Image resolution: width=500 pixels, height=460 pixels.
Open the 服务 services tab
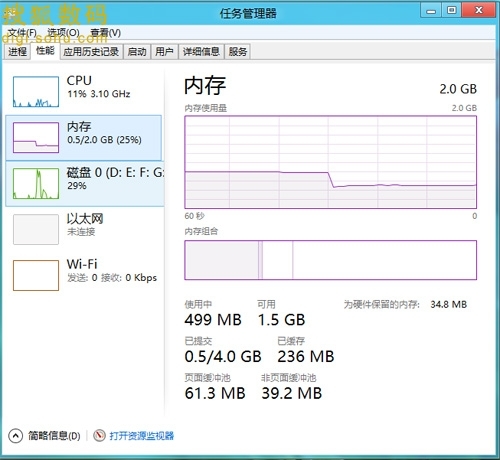click(238, 52)
